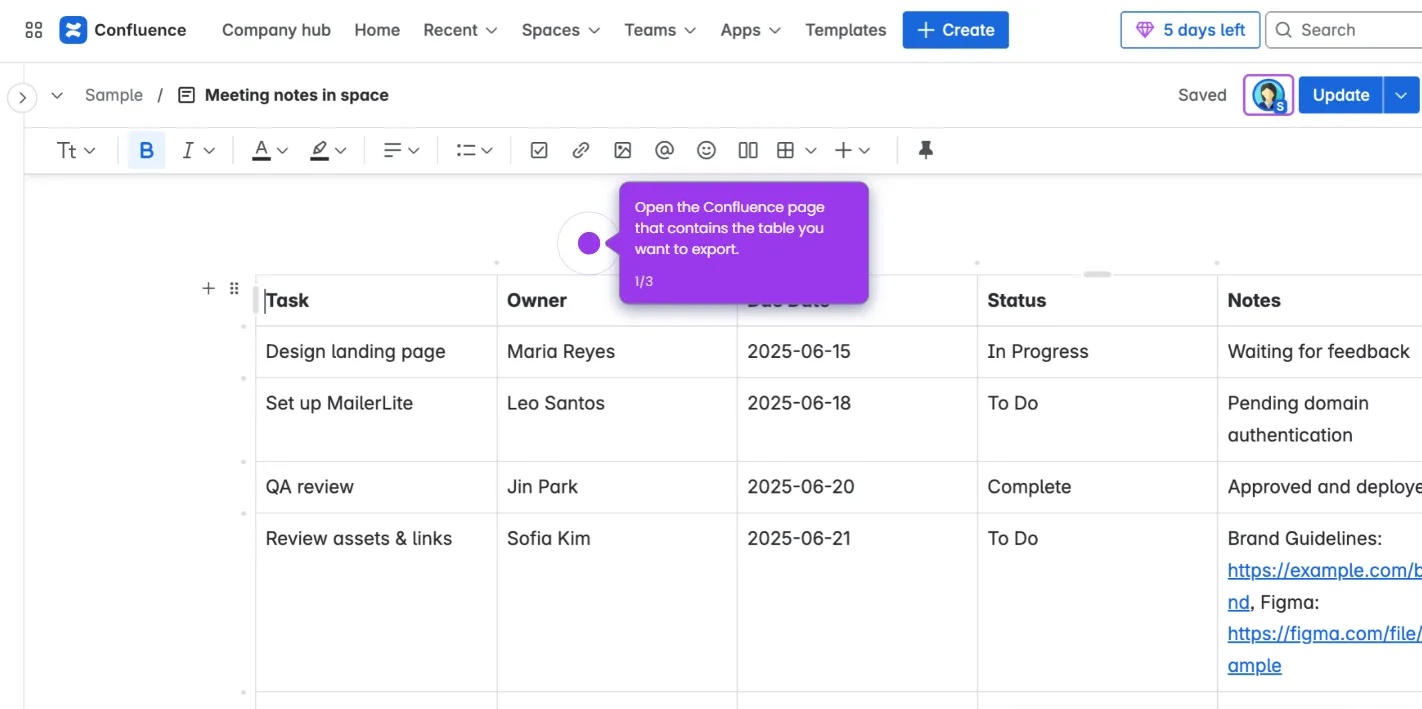Go to Sample space breadcrumb
This screenshot has height=709, width=1422.
[x=114, y=95]
